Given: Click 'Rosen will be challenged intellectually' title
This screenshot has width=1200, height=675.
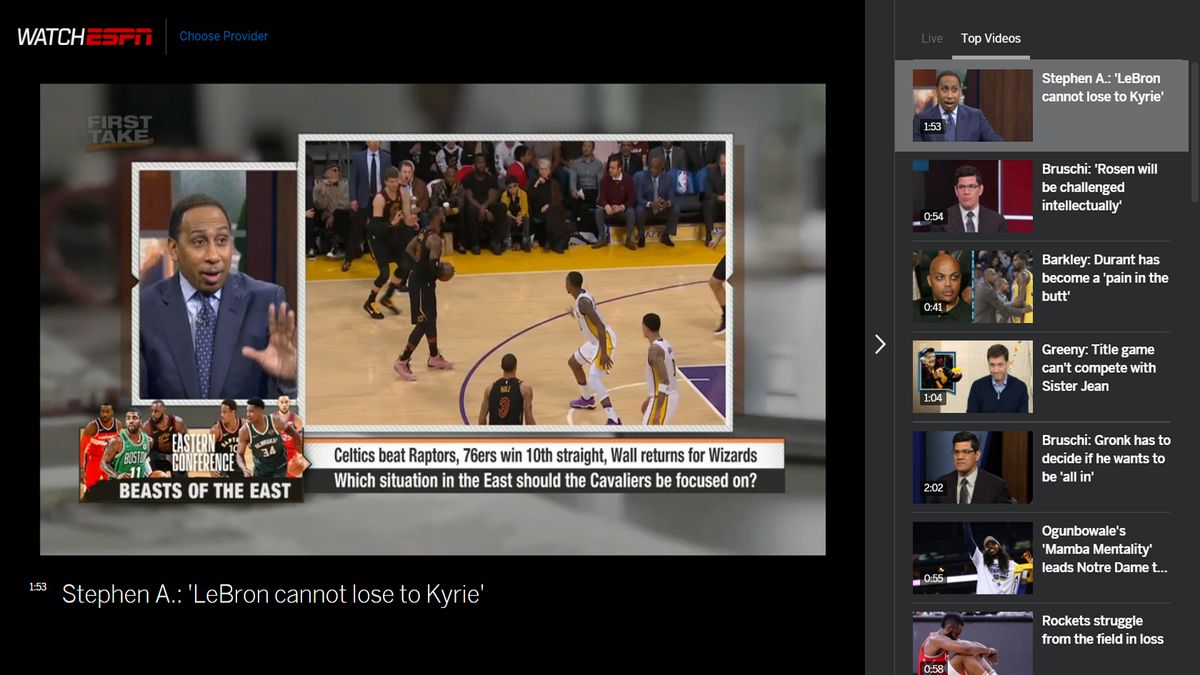Looking at the screenshot, I should point(1100,187).
